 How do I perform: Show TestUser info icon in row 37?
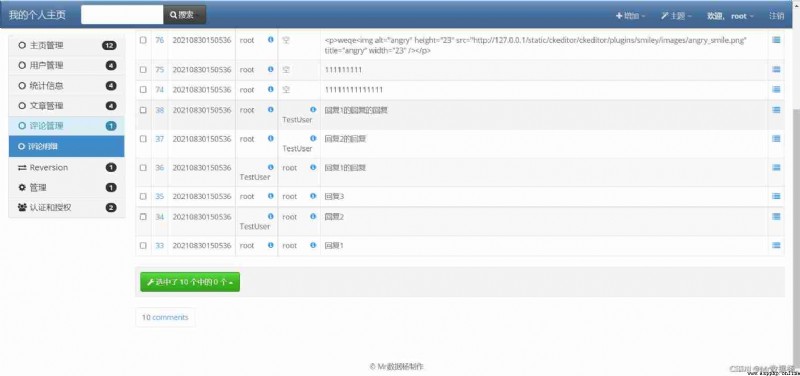[x=313, y=138]
